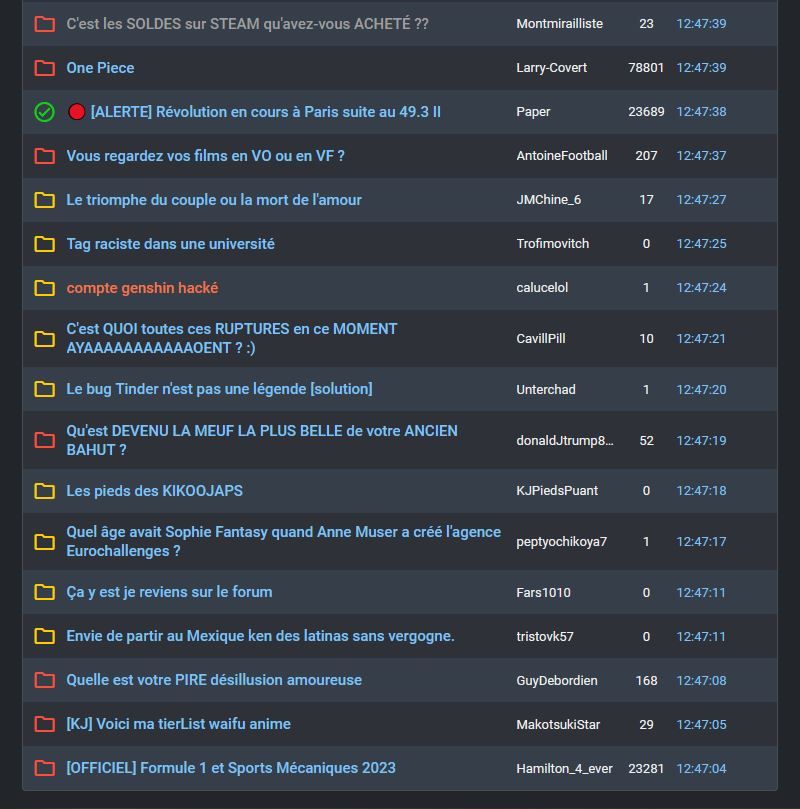Open Le triomphe du couple topic
Image resolution: width=800 pixels, height=809 pixels.
tap(214, 200)
